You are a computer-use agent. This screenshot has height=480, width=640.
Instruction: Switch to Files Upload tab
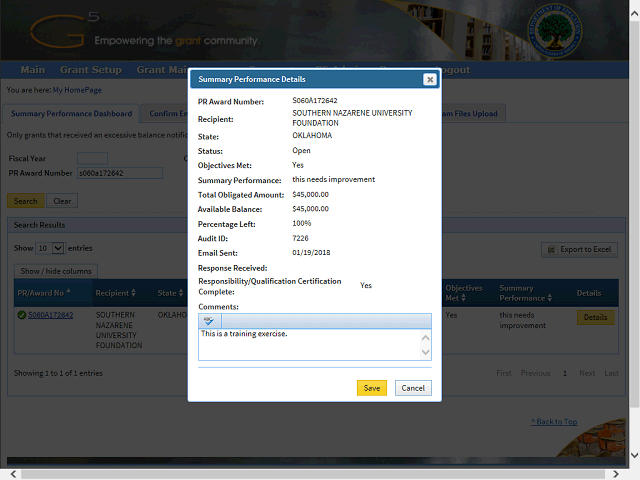tap(473, 113)
